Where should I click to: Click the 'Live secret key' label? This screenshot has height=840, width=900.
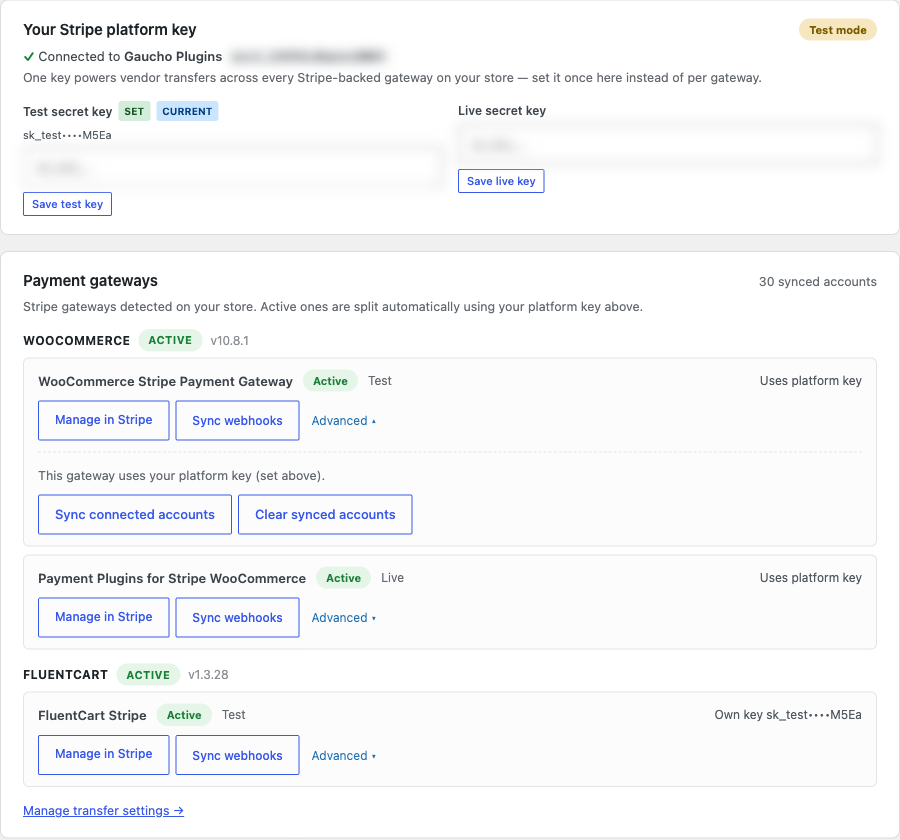pyautogui.click(x=502, y=110)
